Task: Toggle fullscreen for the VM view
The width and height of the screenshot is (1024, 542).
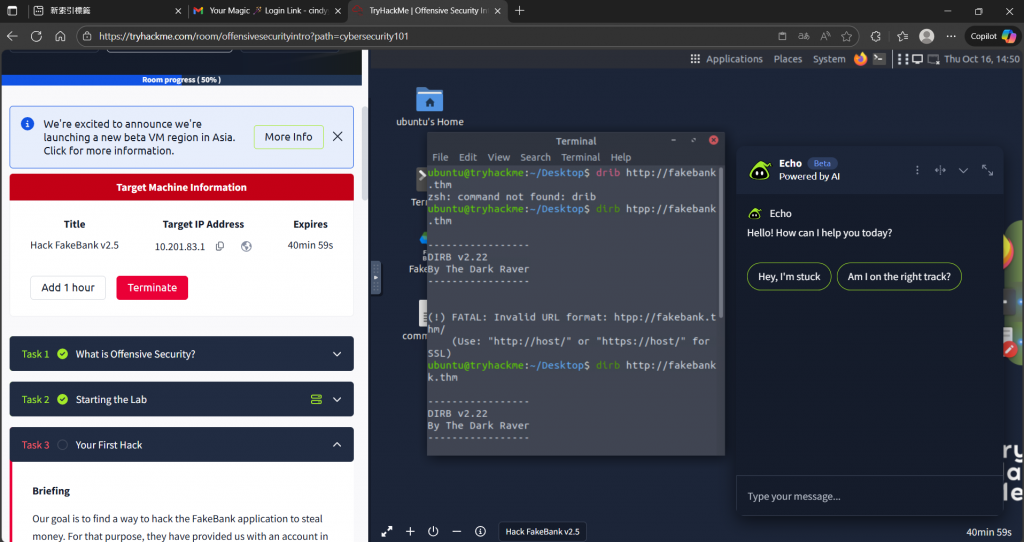Action: click(387, 532)
